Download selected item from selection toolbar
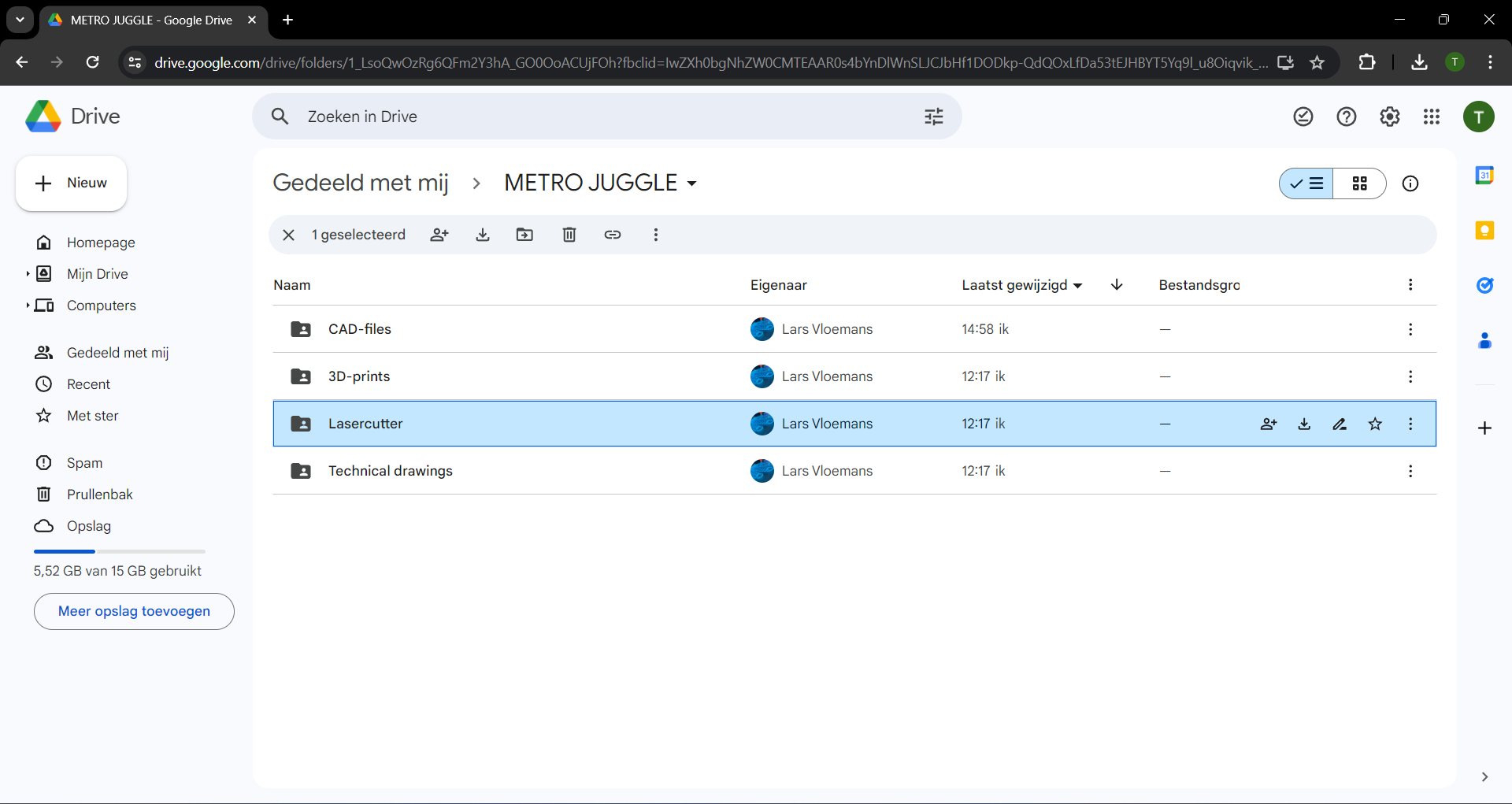The image size is (1512, 804). (483, 235)
